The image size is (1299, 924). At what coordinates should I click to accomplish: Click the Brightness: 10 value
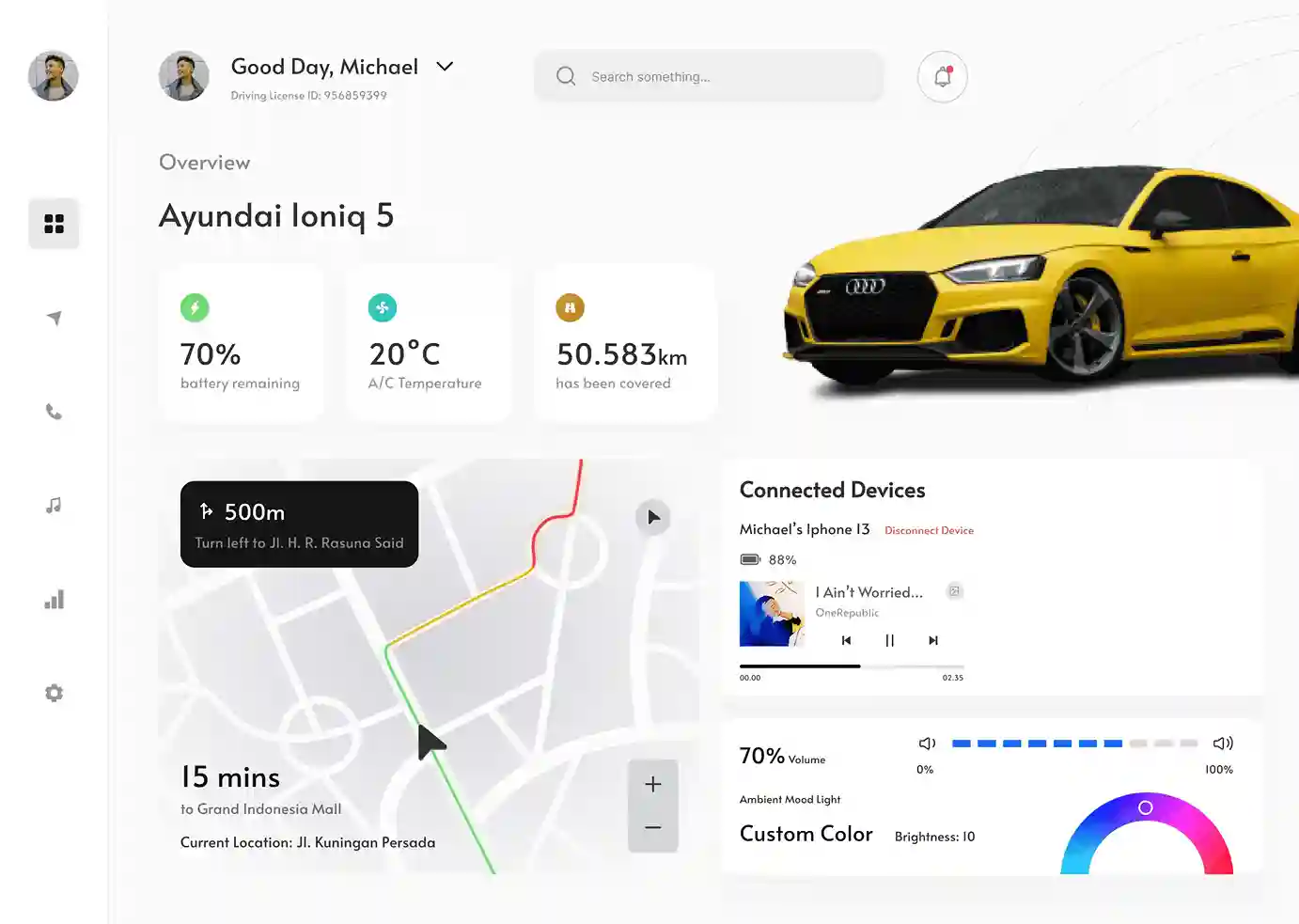click(x=935, y=837)
